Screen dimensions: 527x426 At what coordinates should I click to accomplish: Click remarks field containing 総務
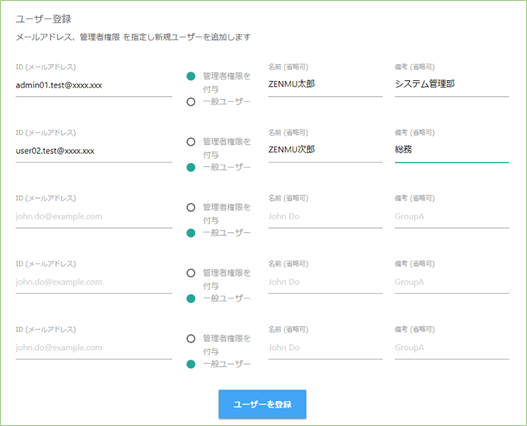click(x=452, y=150)
